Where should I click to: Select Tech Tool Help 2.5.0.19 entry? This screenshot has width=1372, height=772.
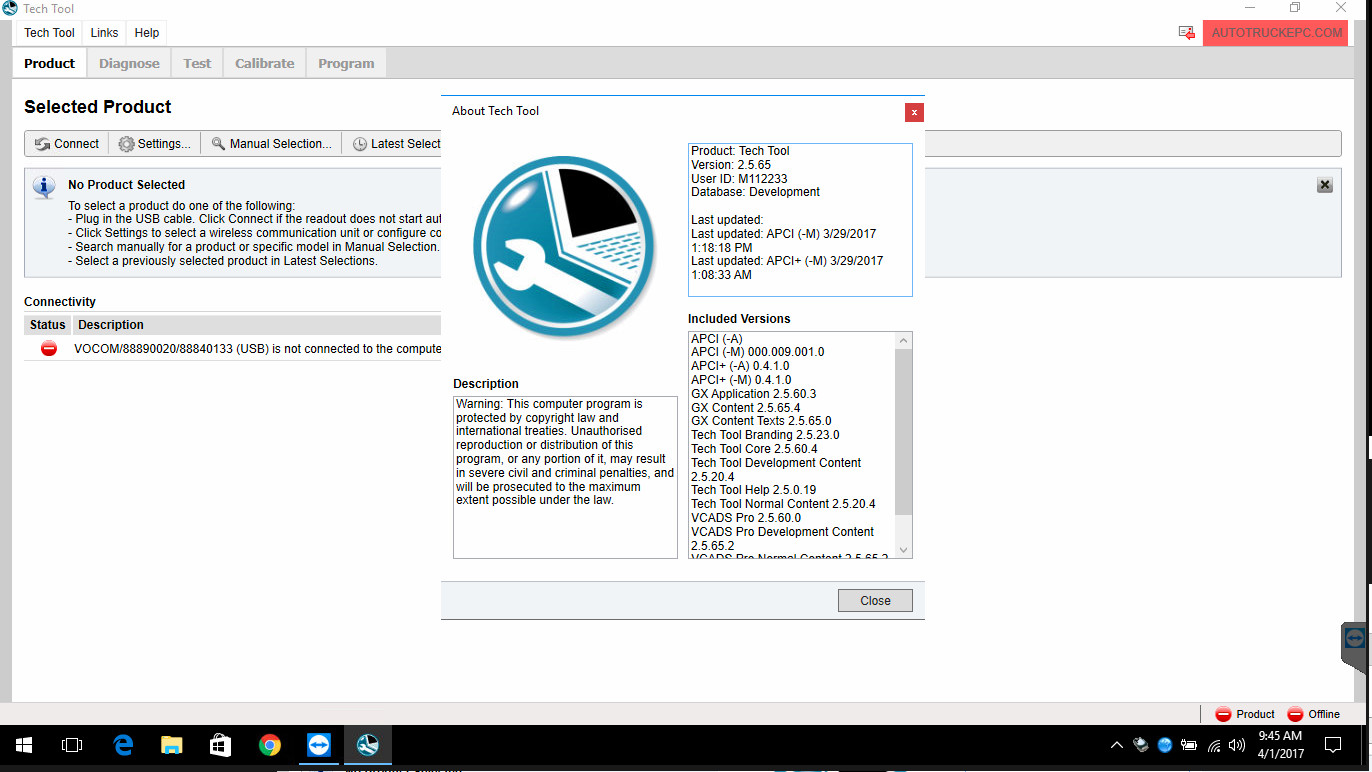(x=753, y=490)
